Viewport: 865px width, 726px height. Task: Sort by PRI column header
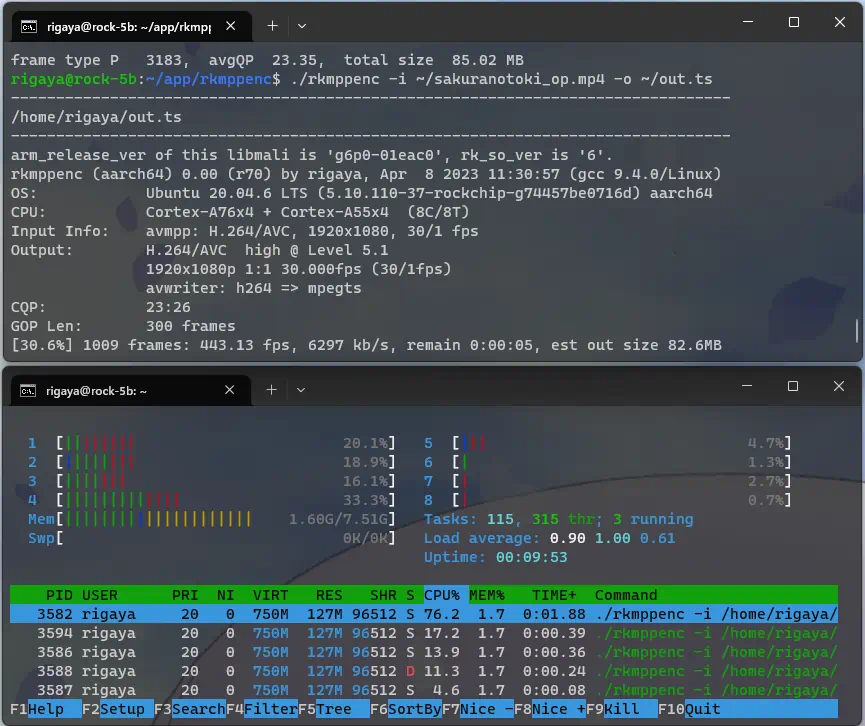coord(185,595)
